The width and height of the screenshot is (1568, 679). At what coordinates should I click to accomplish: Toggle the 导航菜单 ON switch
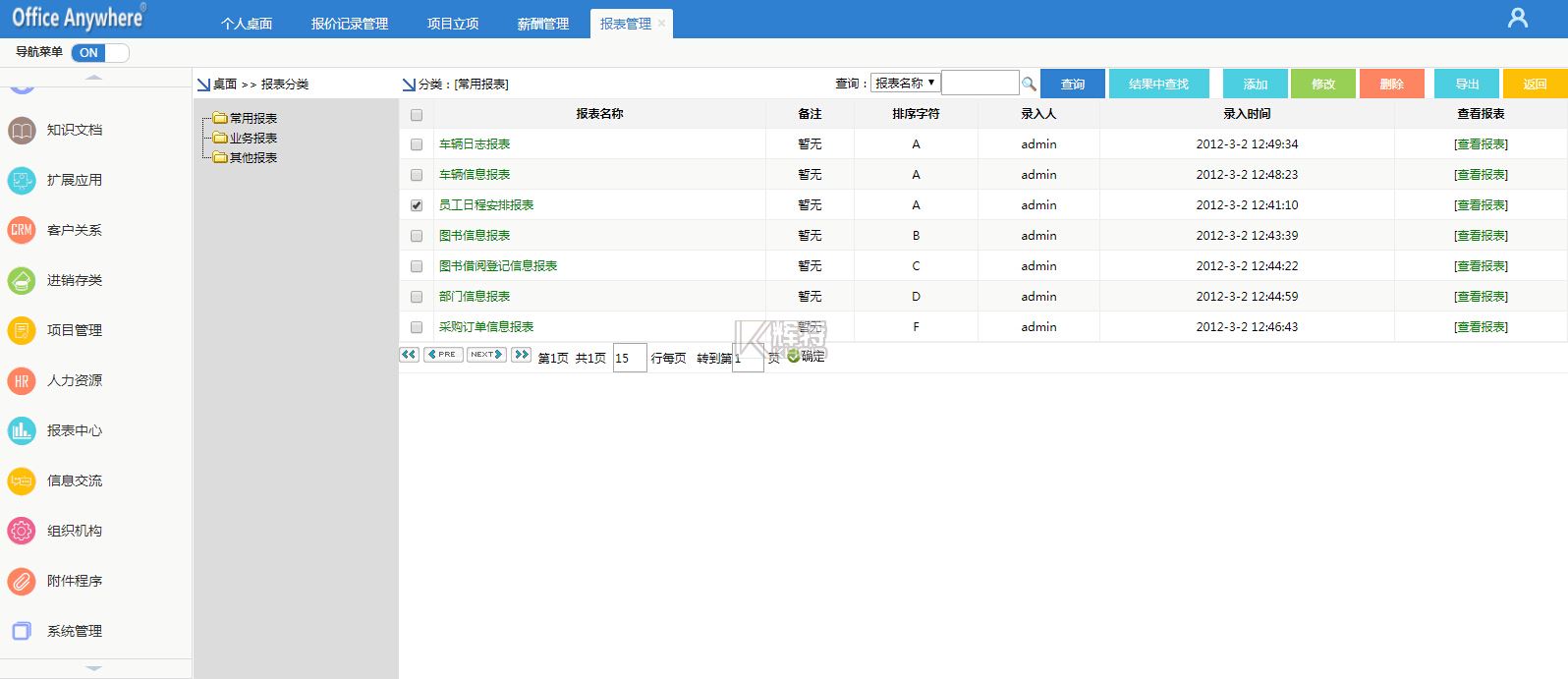click(100, 53)
